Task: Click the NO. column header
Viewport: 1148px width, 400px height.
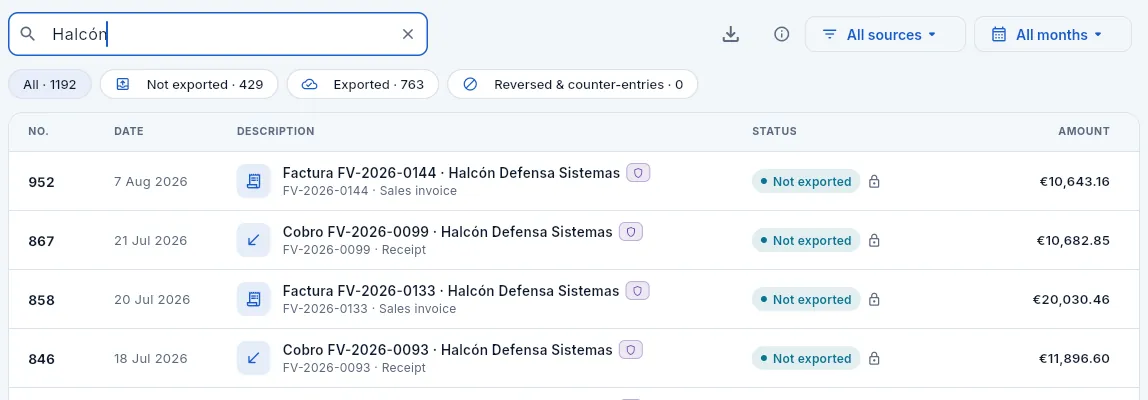Action: pos(38,131)
